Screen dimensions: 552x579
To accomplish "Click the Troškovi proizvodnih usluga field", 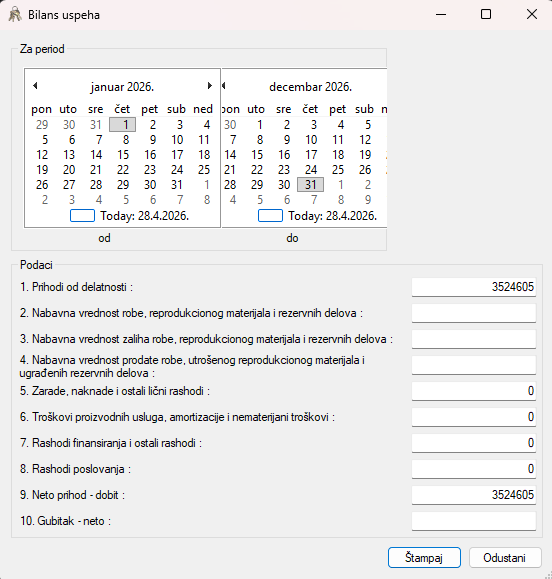I will (x=474, y=417).
